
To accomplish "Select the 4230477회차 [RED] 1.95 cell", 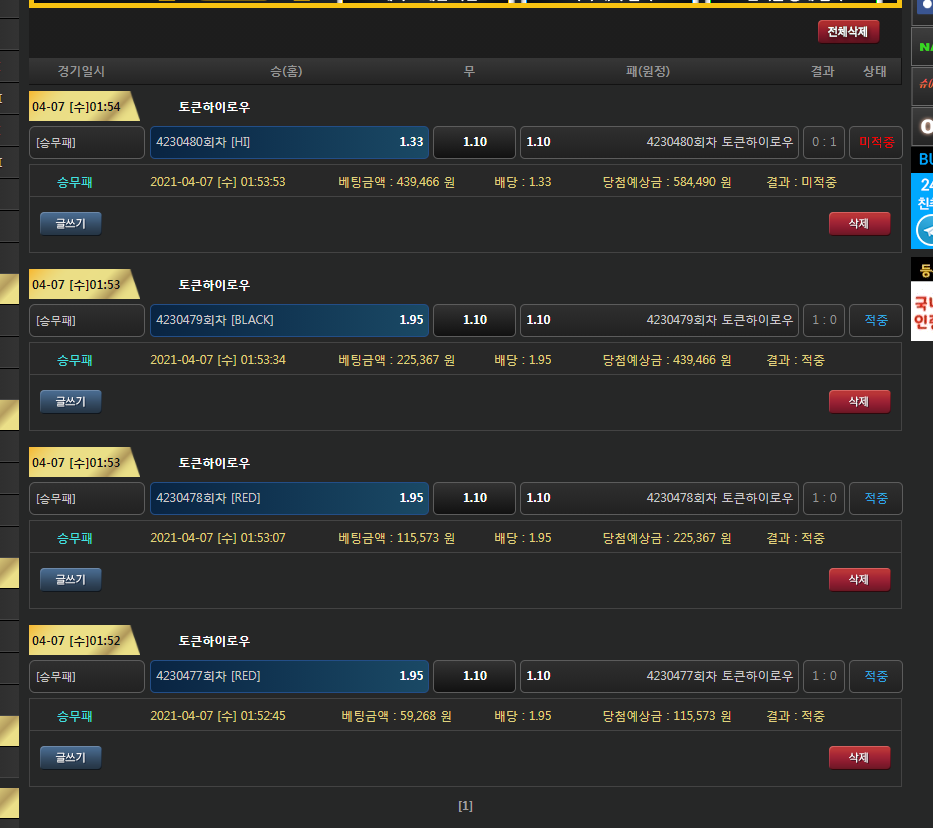I will 289,676.
